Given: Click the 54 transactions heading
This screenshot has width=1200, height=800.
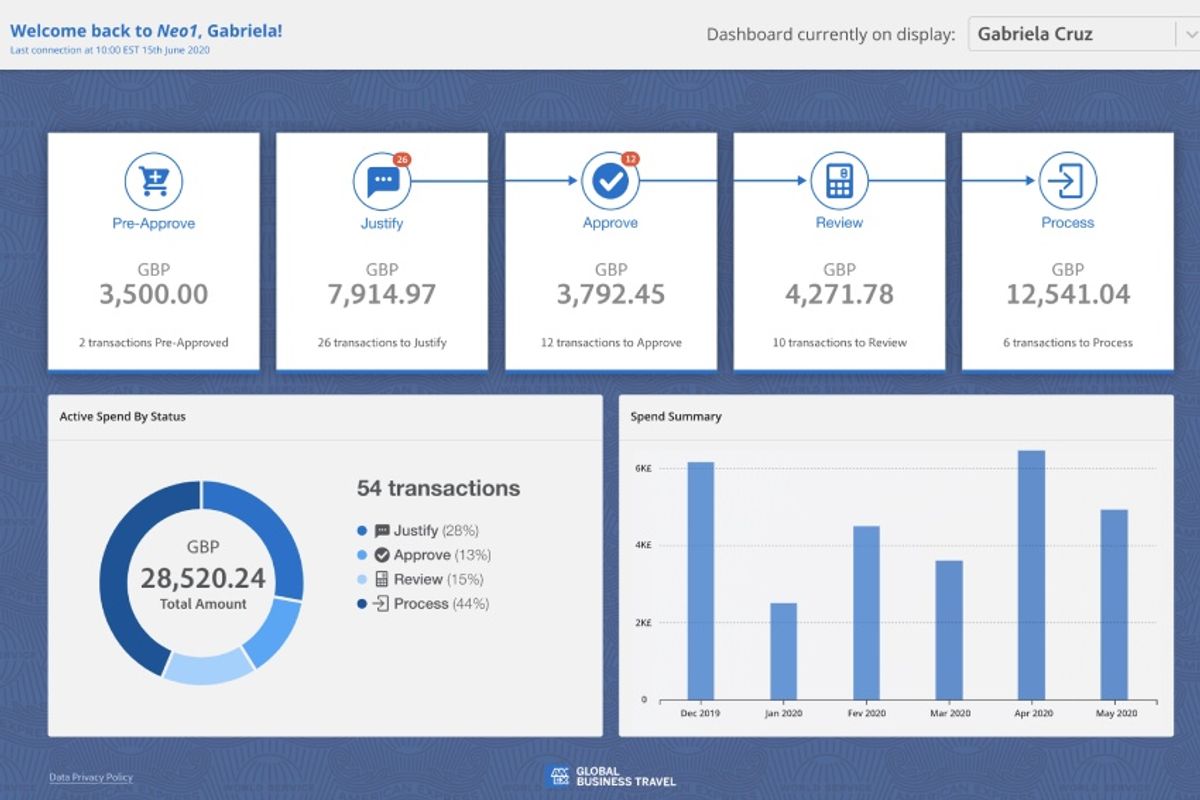Looking at the screenshot, I should click(x=437, y=488).
